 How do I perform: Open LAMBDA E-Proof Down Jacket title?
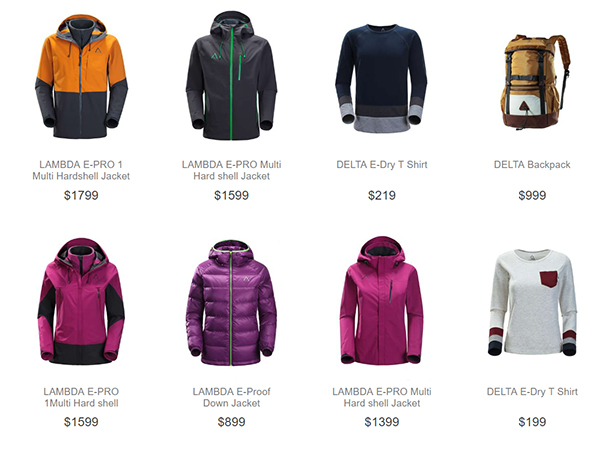232,397
